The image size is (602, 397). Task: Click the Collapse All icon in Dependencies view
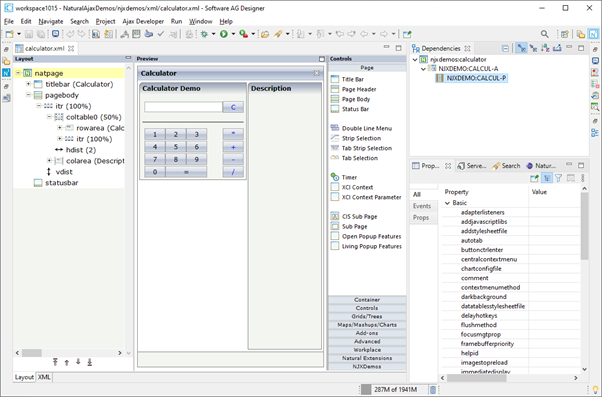(x=505, y=48)
